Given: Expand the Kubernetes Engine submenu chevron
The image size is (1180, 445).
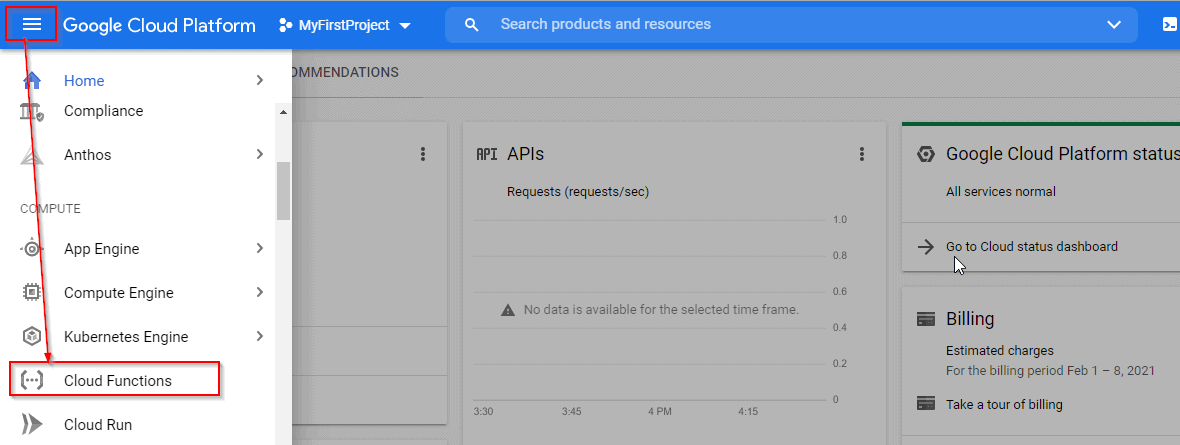Looking at the screenshot, I should coord(260,337).
